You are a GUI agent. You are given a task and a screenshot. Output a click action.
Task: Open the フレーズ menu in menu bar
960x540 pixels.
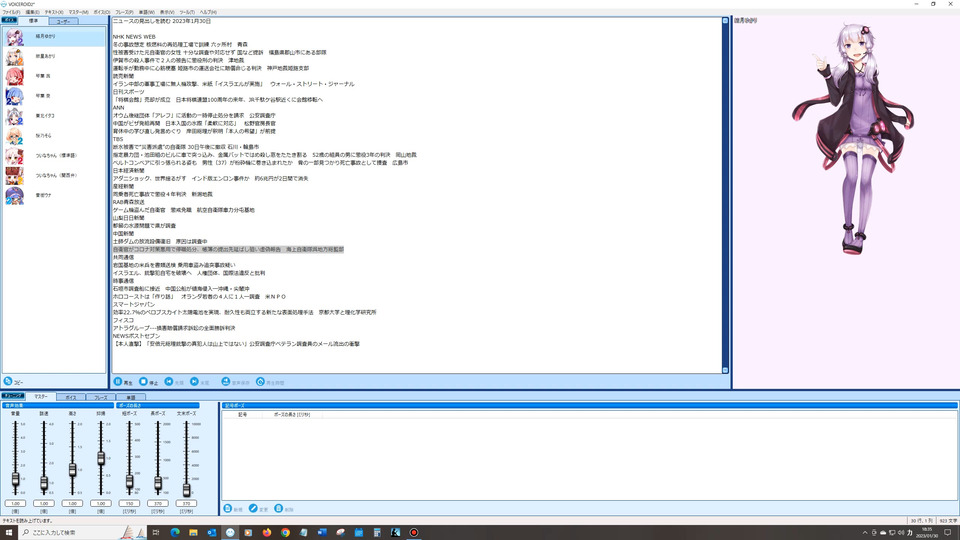124,12
